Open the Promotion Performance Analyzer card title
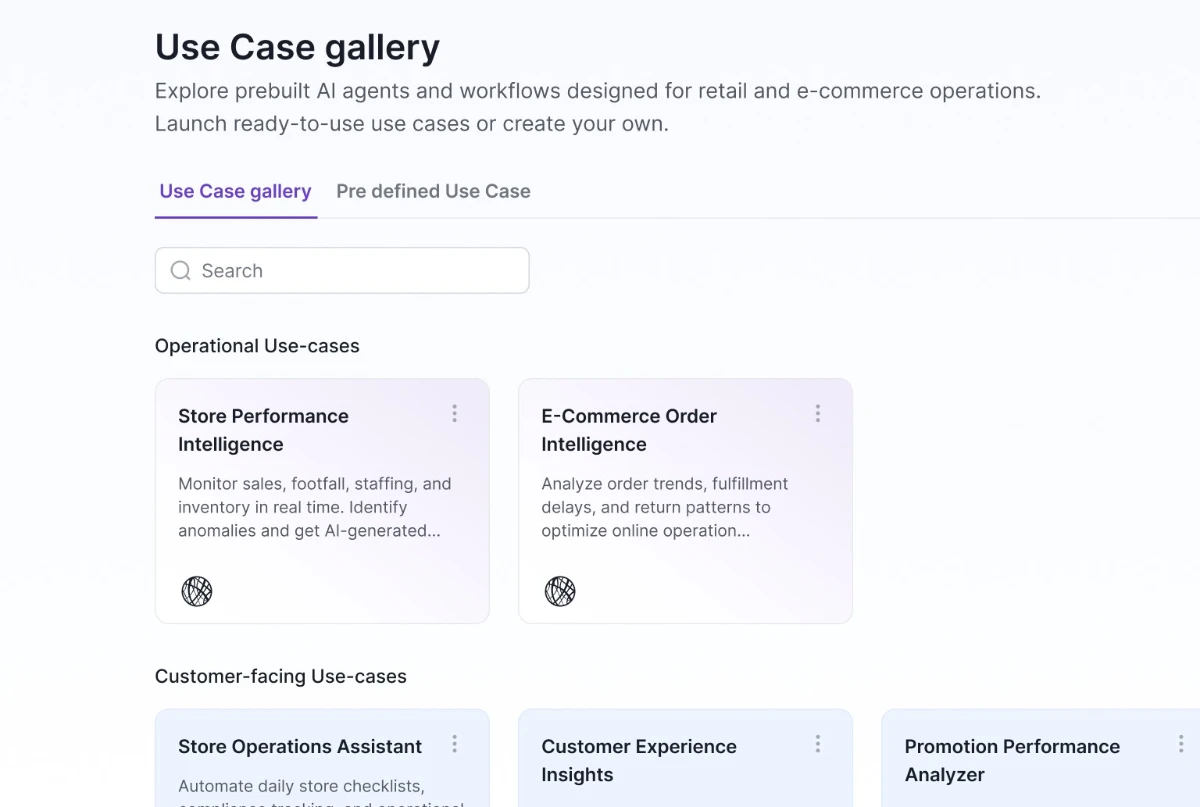1200x807 pixels. [1012, 761]
